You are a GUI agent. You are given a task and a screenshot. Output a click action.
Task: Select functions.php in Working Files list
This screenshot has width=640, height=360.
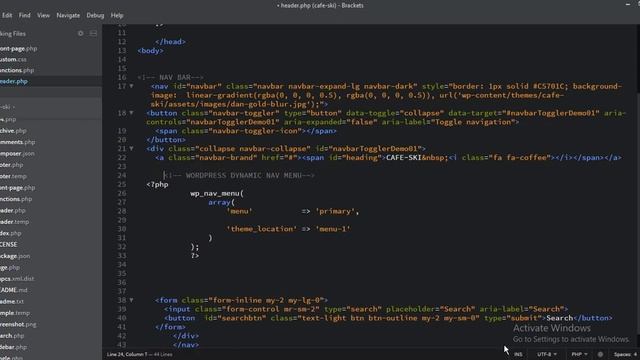pyautogui.click(x=17, y=70)
